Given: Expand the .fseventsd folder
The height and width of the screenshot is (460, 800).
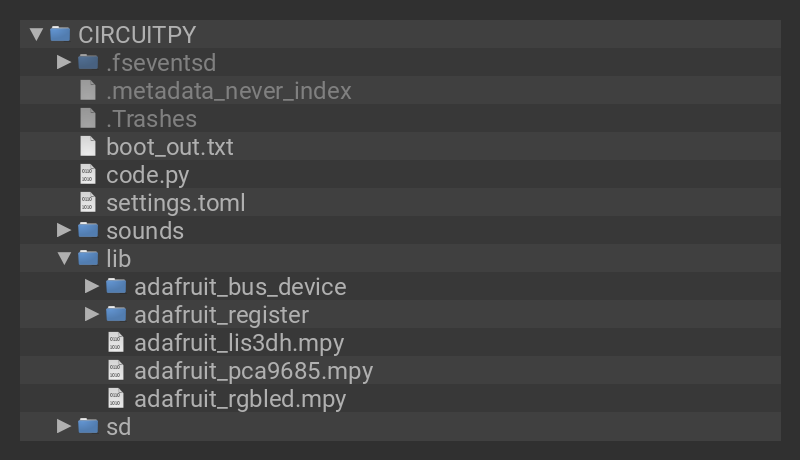Looking at the screenshot, I should 64,62.
